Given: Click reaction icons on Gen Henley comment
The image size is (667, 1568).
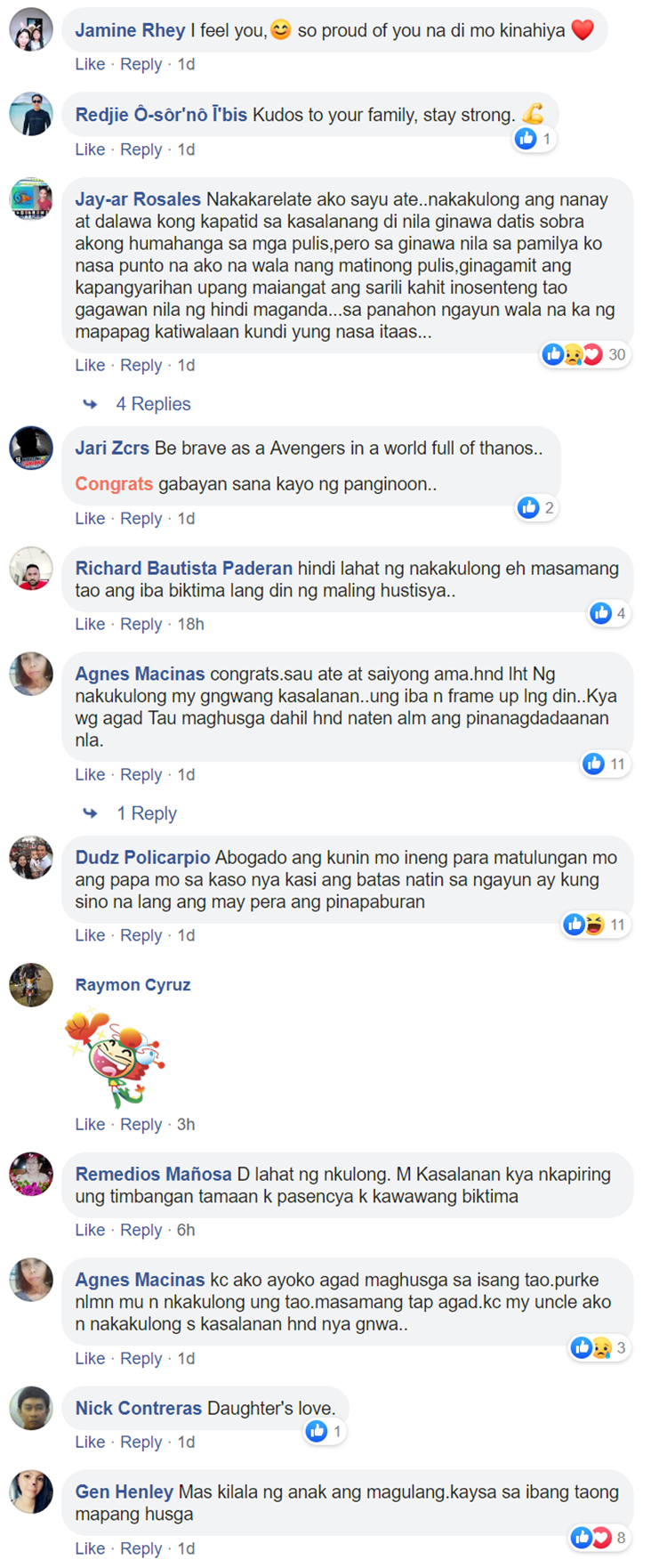Looking at the screenshot, I should click(591, 1537).
